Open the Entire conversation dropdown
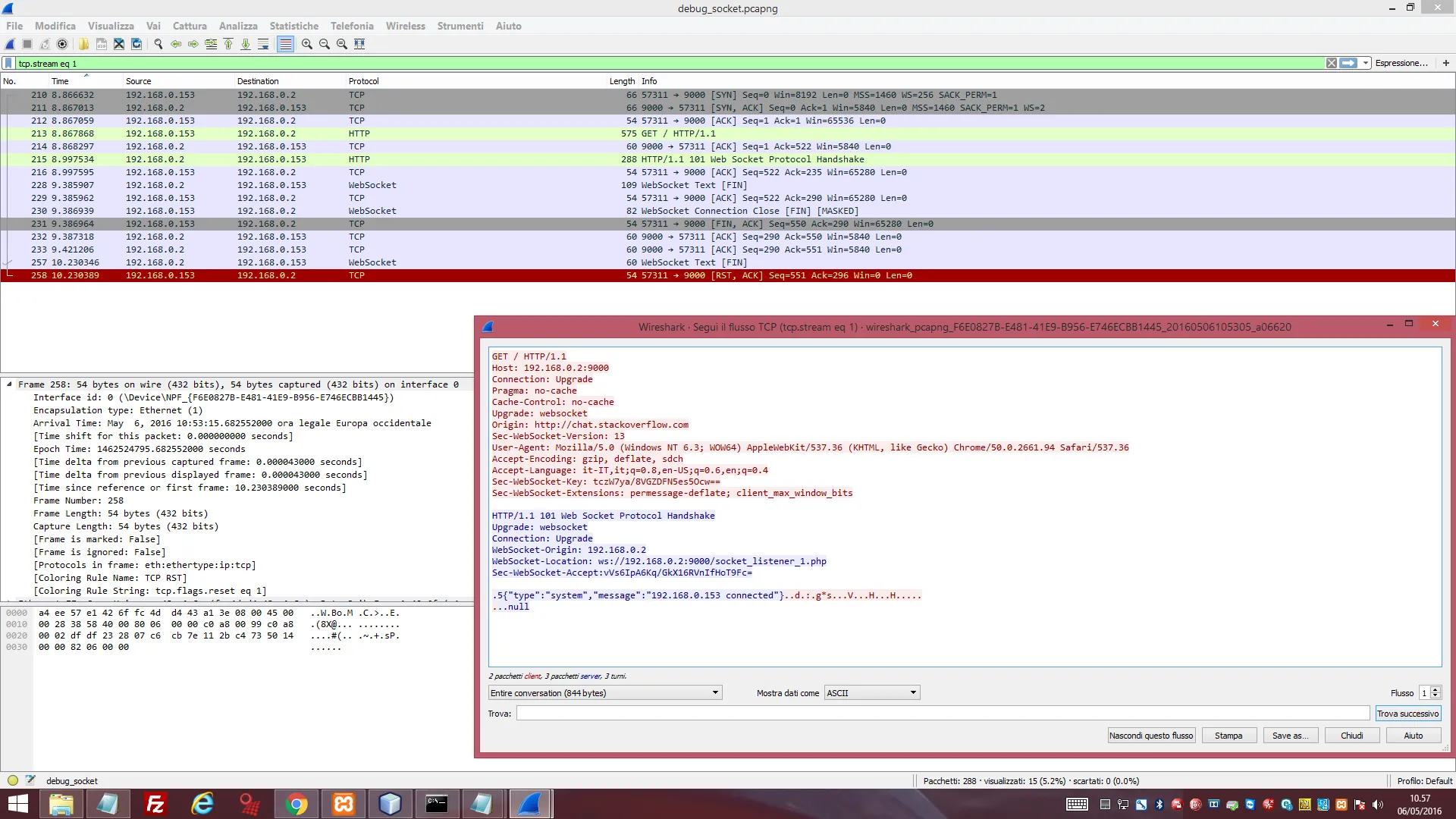1456x819 pixels. 604,692
